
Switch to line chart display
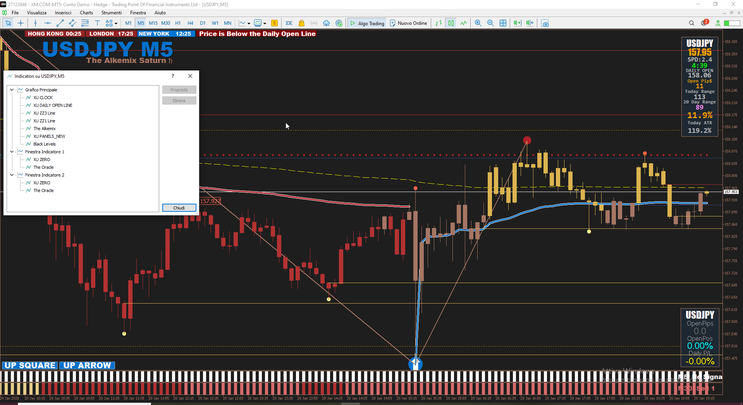tap(463, 23)
